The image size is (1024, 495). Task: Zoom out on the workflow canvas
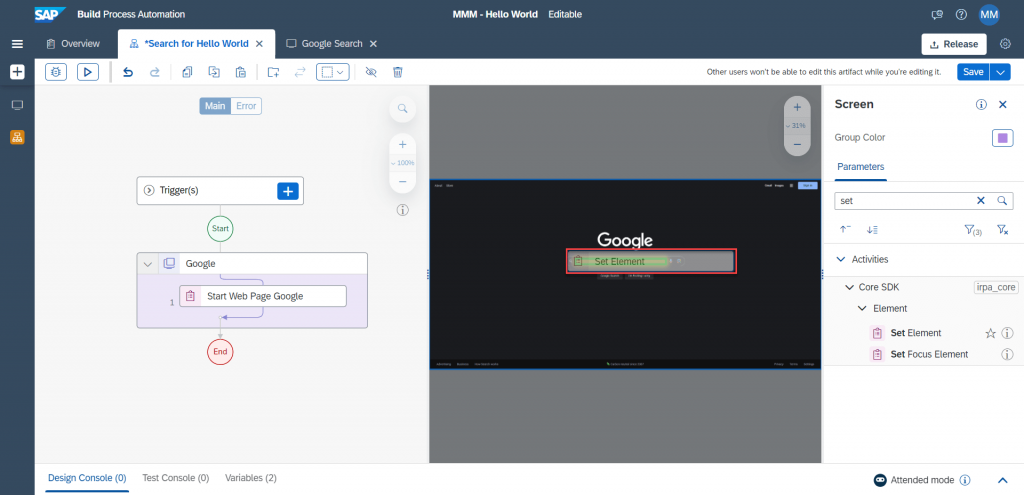402,182
